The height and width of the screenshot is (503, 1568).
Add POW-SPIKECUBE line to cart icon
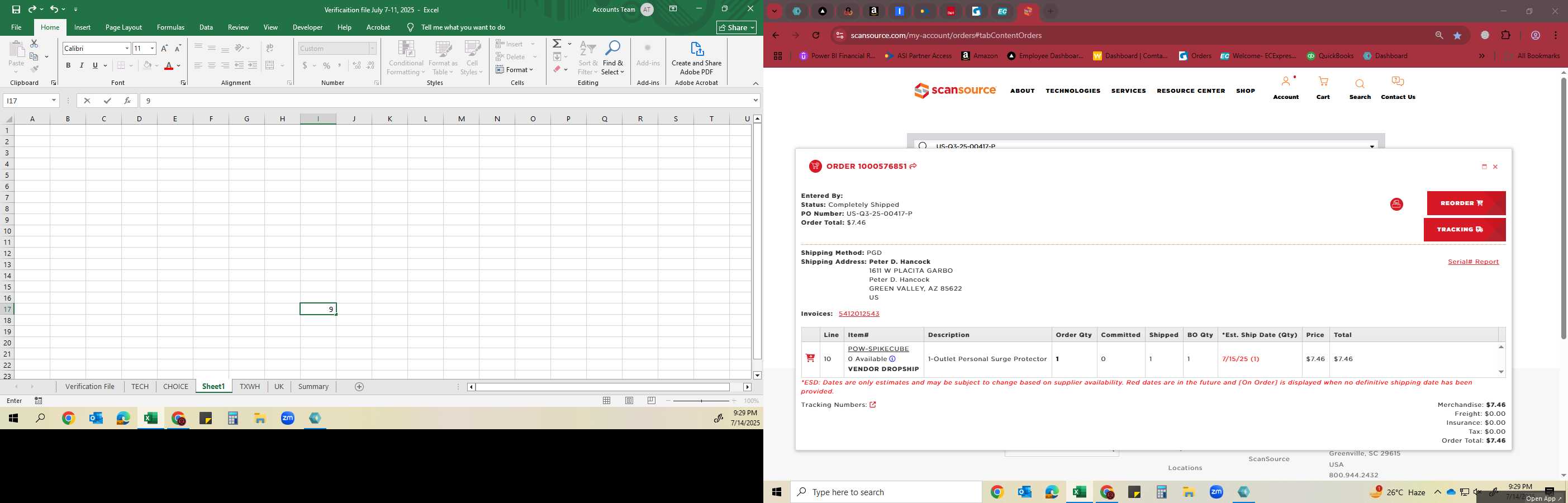click(810, 359)
